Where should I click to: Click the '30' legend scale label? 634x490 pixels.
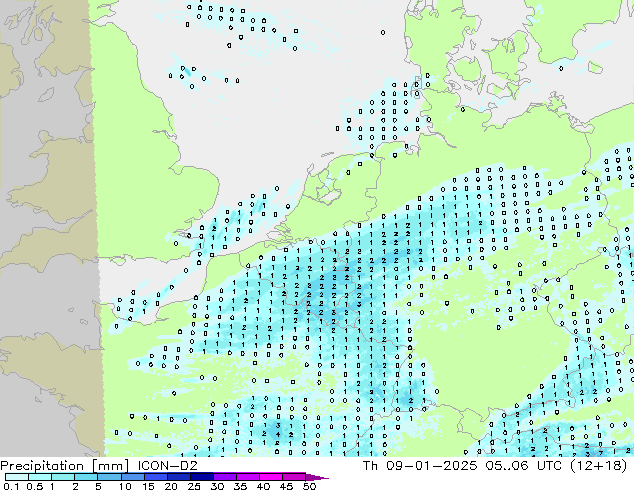tap(217, 486)
